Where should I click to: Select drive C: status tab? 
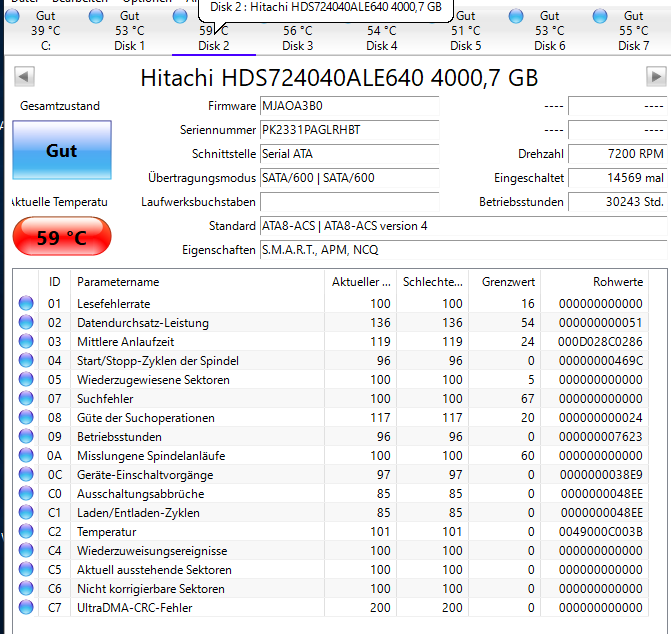(46, 31)
